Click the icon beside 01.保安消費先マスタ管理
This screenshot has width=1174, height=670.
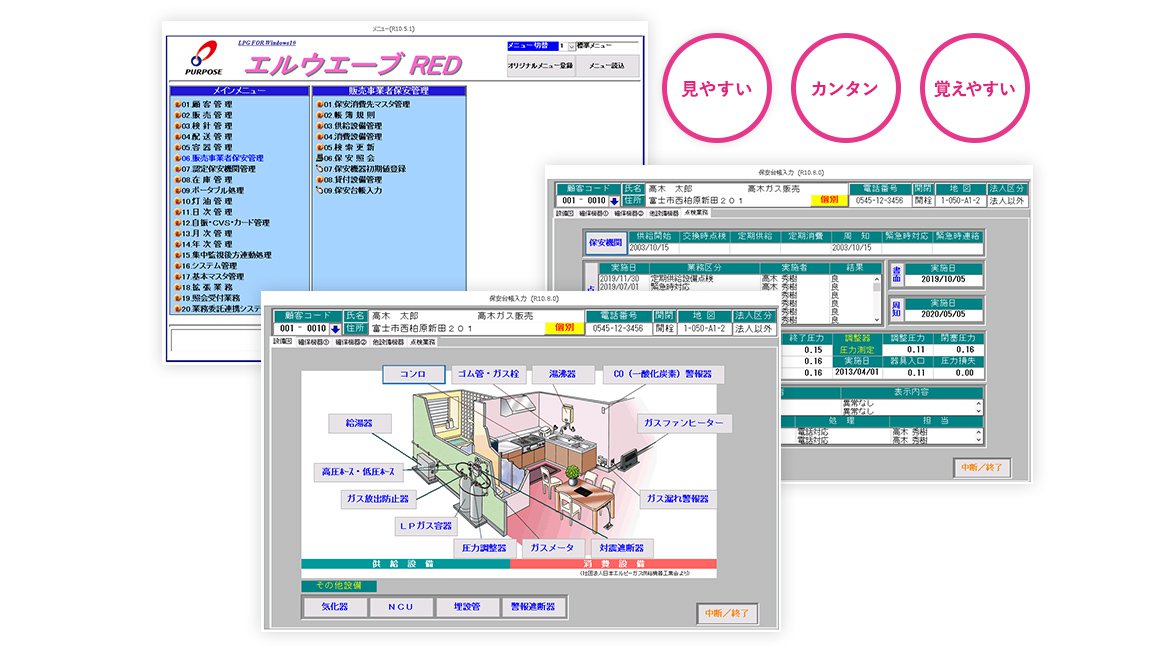tap(320, 105)
